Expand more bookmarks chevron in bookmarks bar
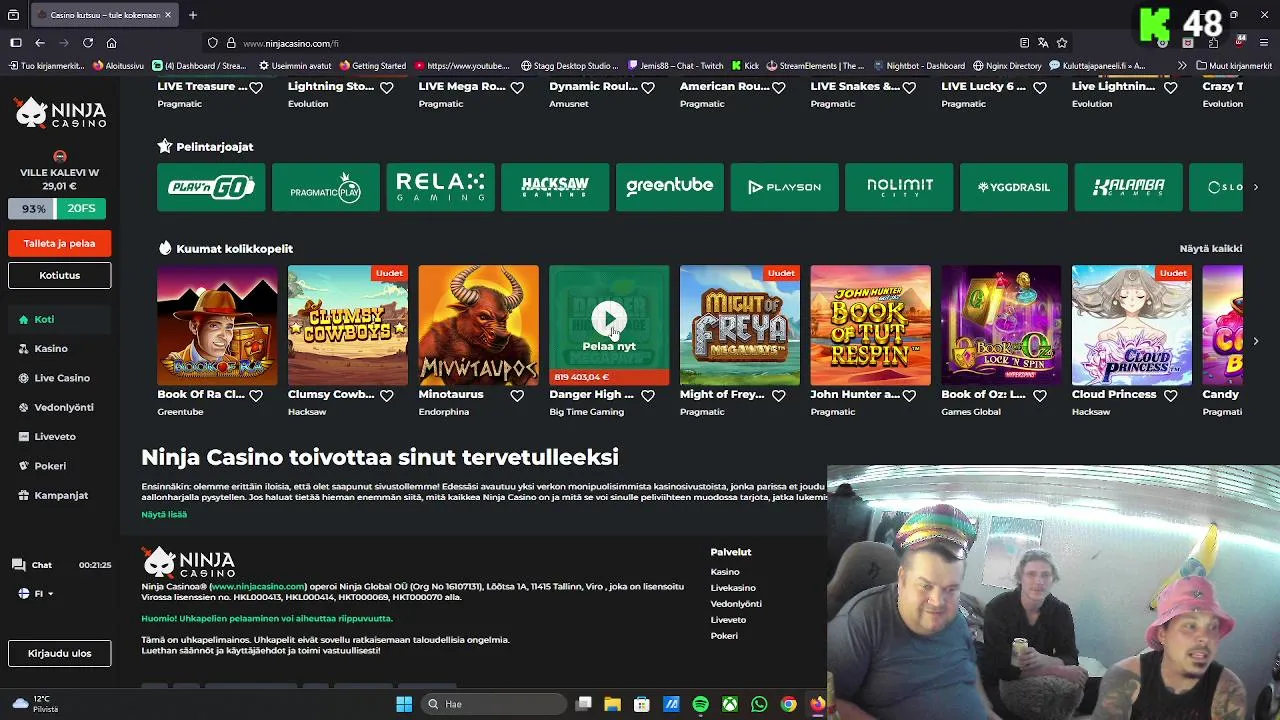The width and height of the screenshot is (1280, 720). click(1182, 66)
